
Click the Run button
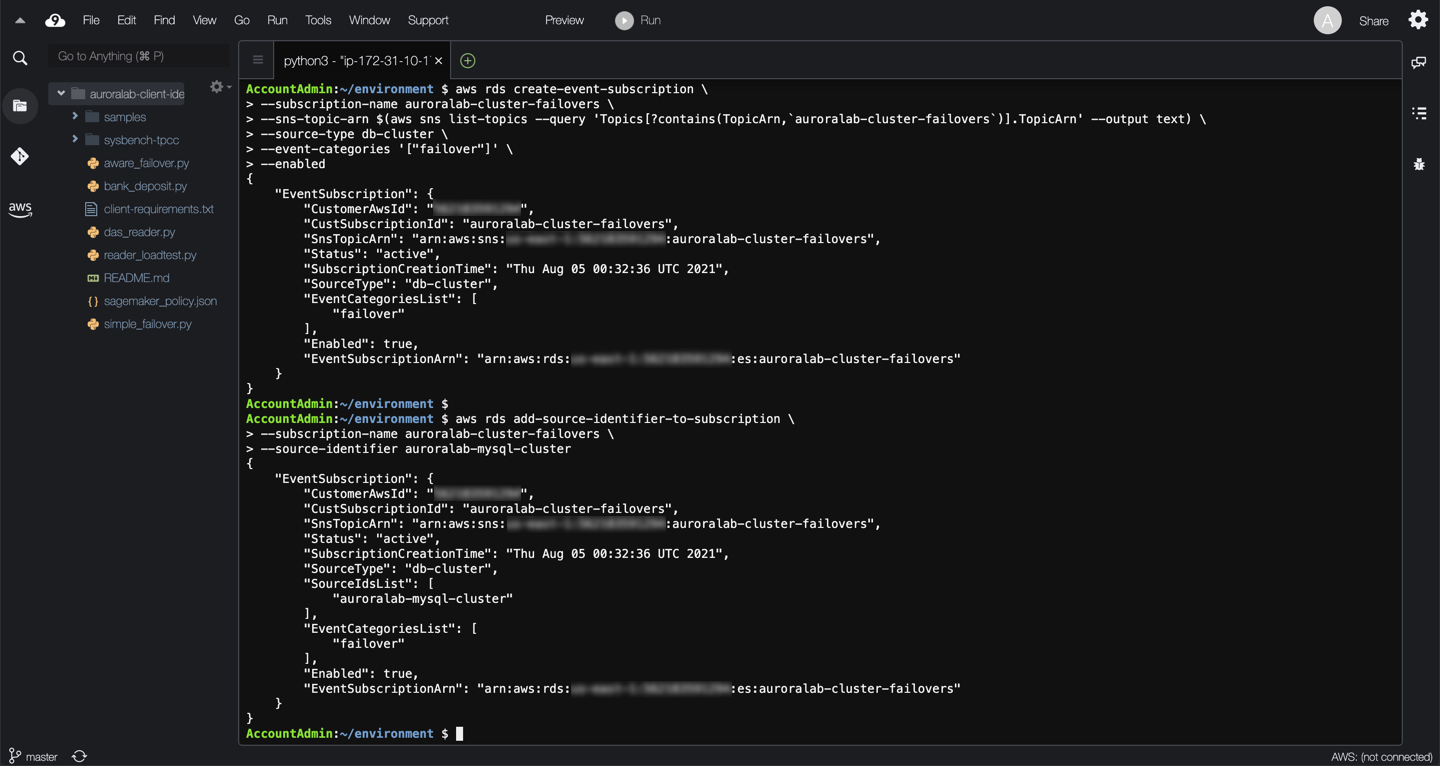[639, 20]
